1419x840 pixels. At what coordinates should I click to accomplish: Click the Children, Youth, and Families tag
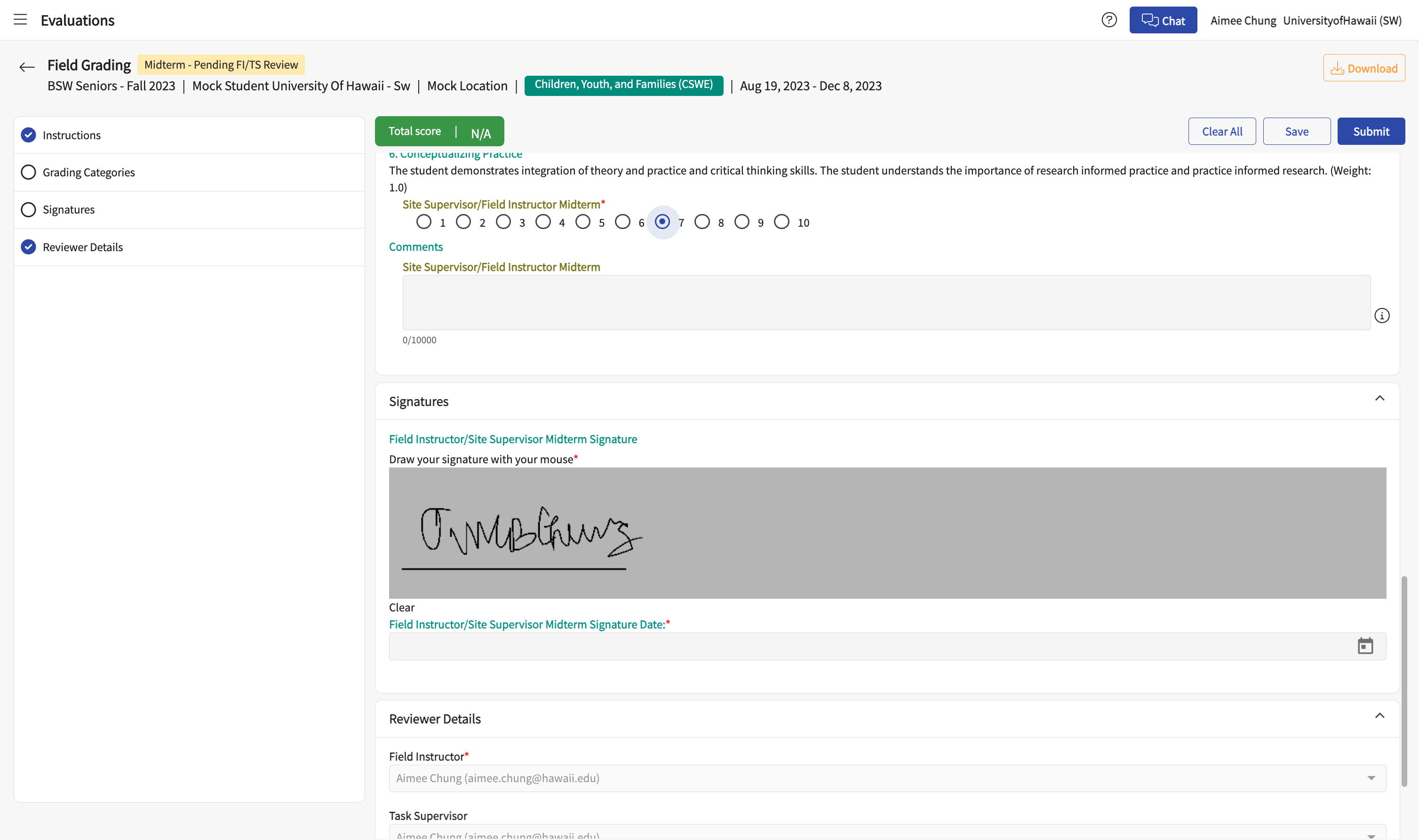(623, 85)
